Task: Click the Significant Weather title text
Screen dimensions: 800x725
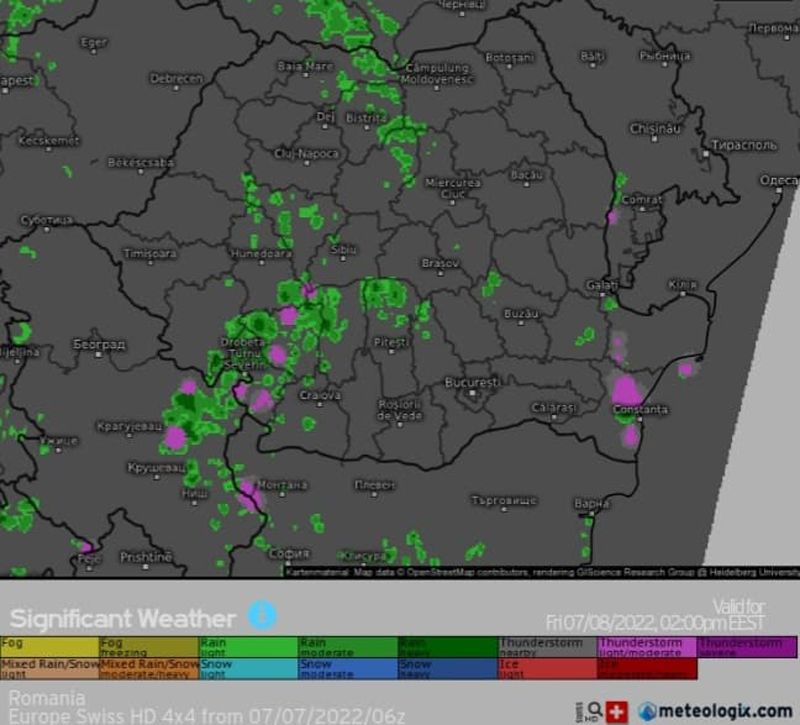Action: coord(123,618)
